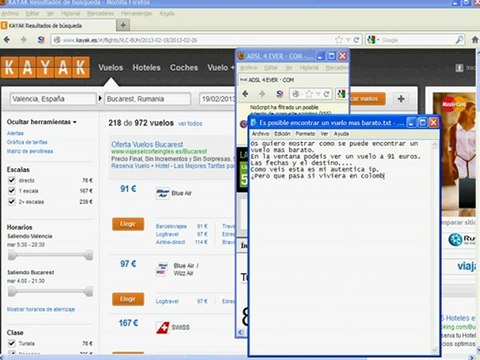Open Hoteles section in Kayak nav
This screenshot has height=360, width=480.
coord(146,68)
